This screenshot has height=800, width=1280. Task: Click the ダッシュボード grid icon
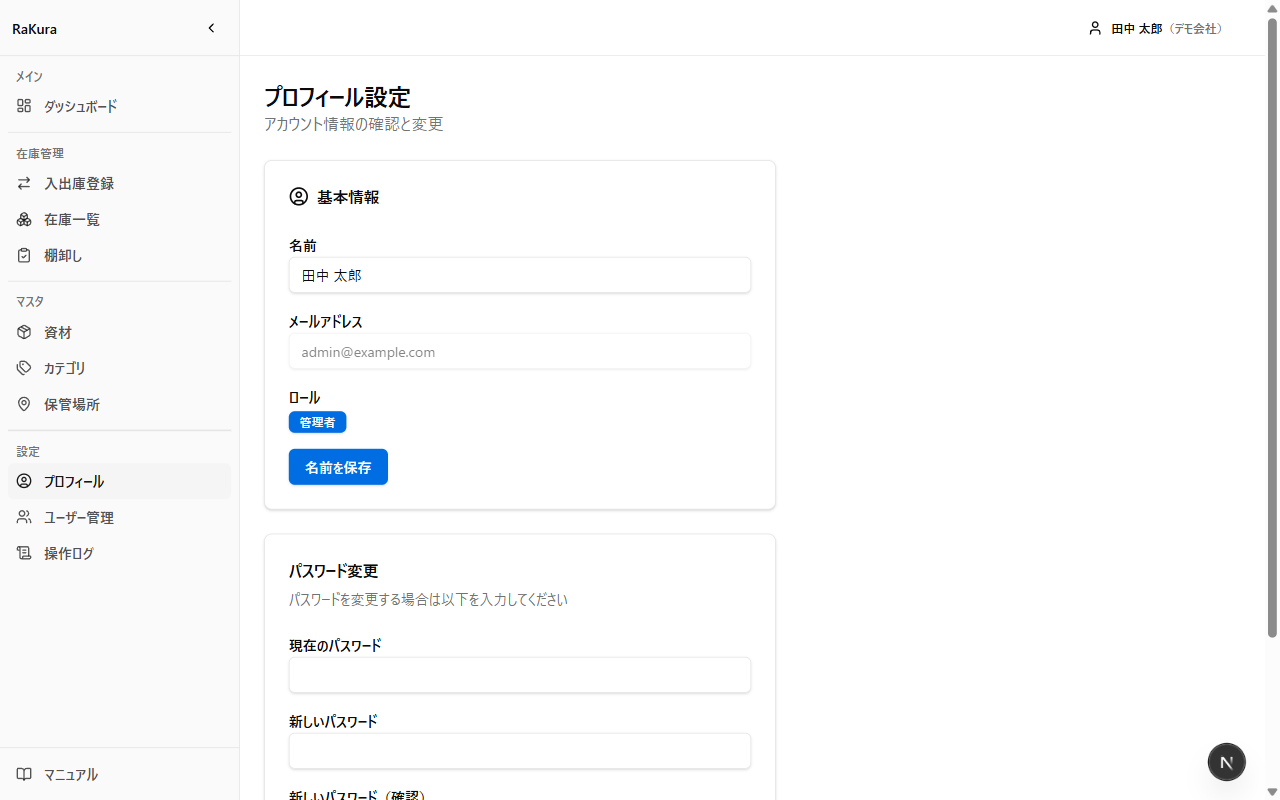tap(24, 106)
